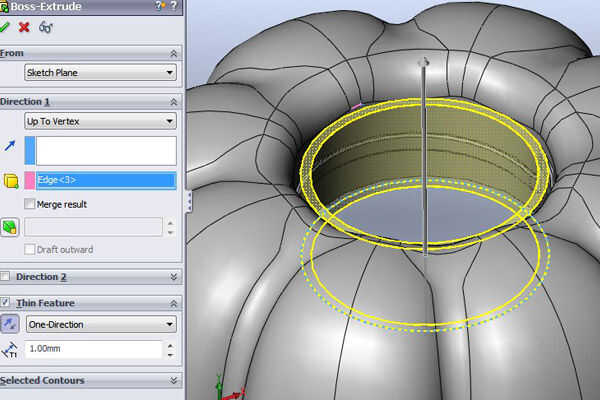This screenshot has height=400, width=600.
Task: Enable the Merge result checkbox
Action: click(29, 204)
